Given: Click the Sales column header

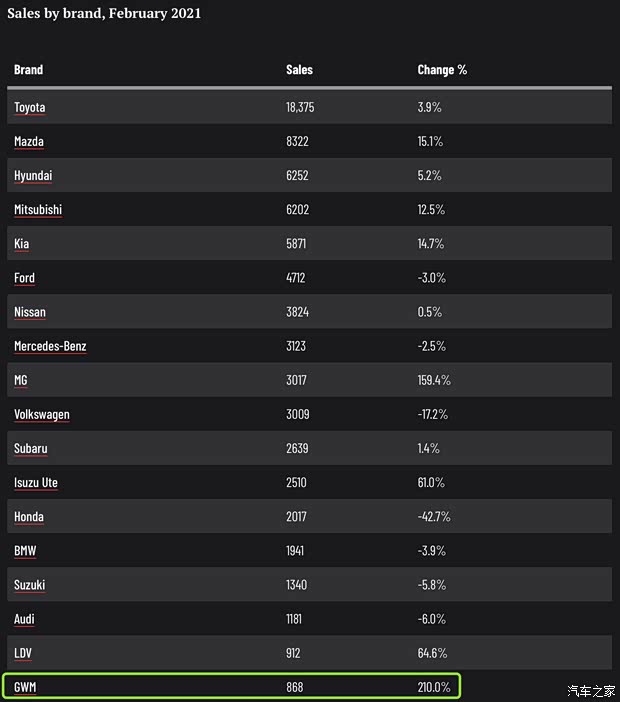Looking at the screenshot, I should (299, 70).
